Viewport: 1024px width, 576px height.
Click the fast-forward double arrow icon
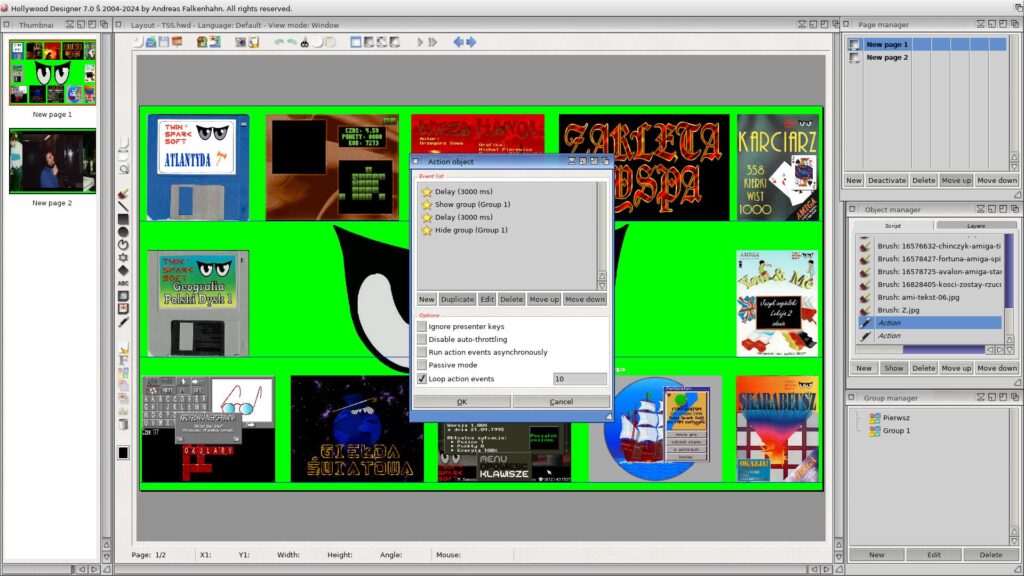pos(432,42)
